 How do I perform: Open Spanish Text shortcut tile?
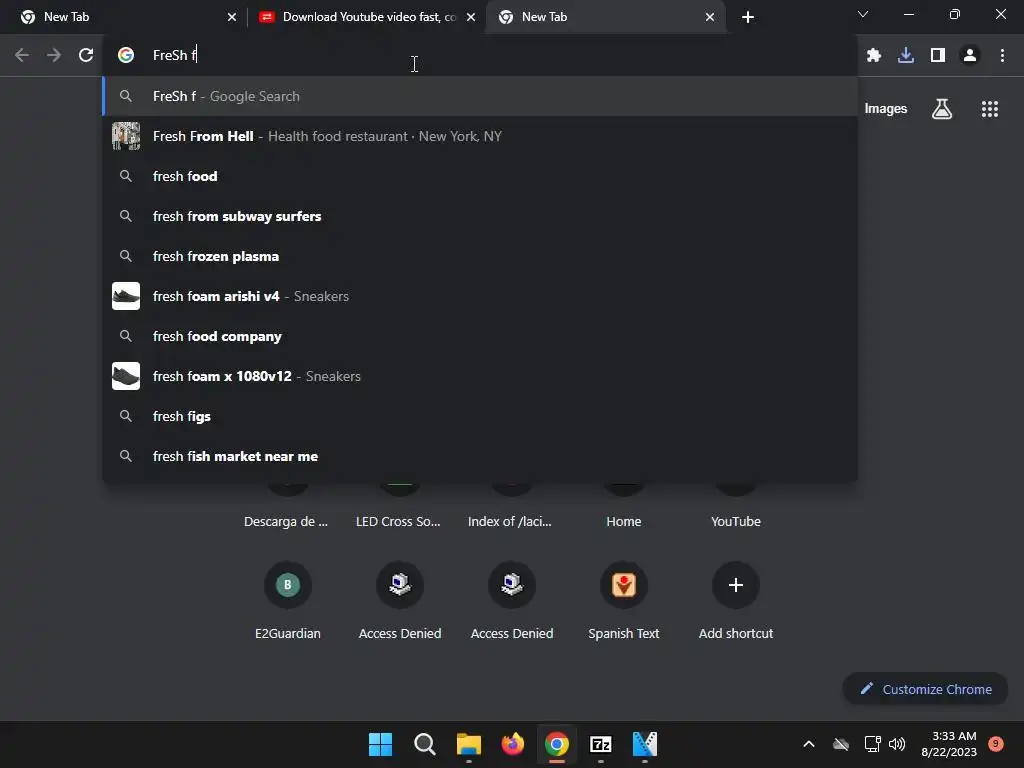[624, 598]
